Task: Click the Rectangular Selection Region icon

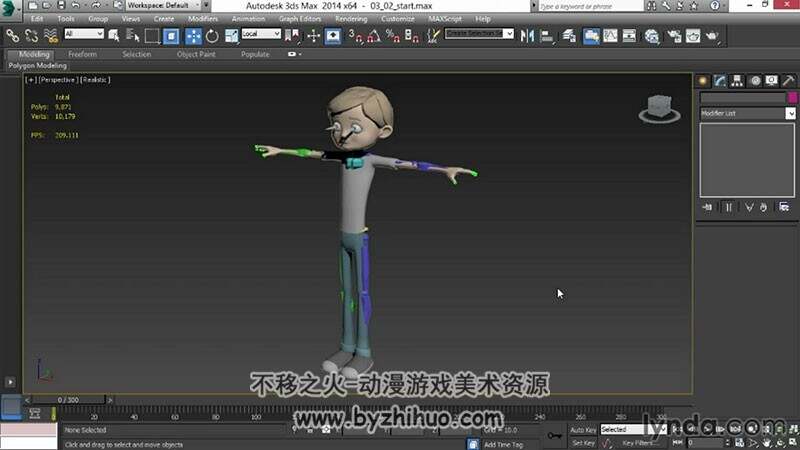Action: coord(152,36)
